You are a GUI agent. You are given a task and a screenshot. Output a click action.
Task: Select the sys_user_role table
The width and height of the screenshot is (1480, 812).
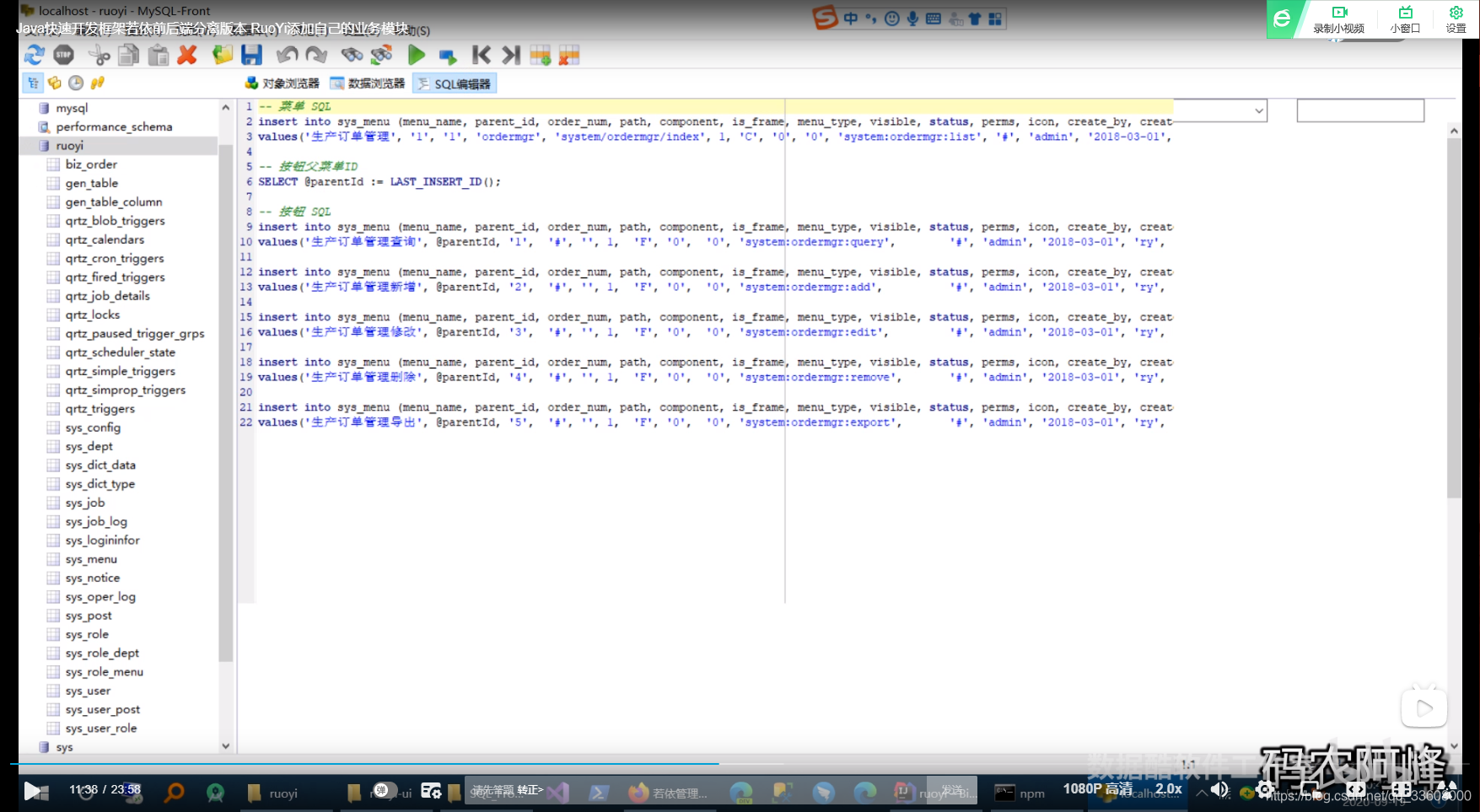[101, 729]
